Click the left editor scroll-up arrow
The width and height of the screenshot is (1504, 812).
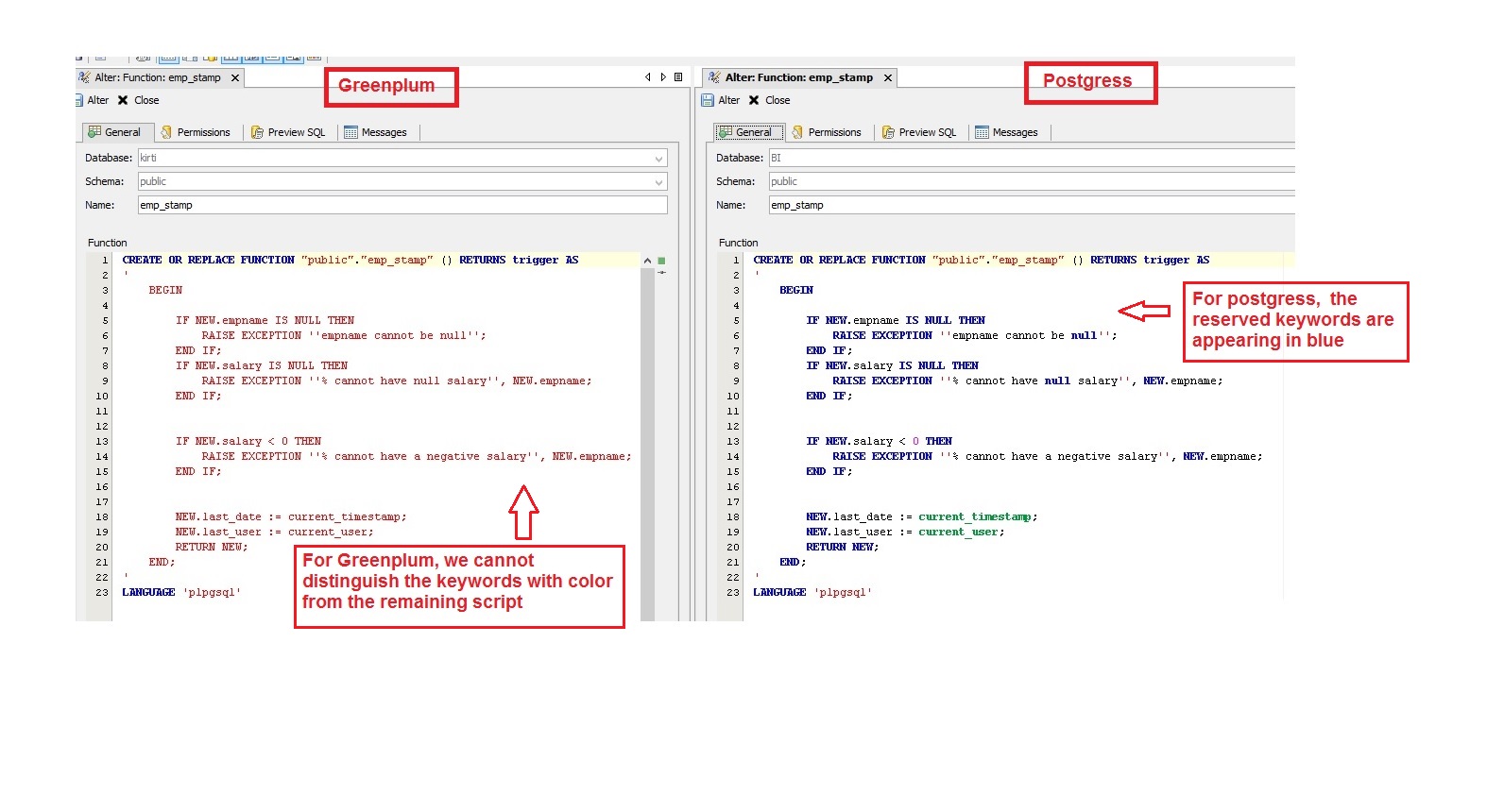pyautogui.click(x=647, y=261)
